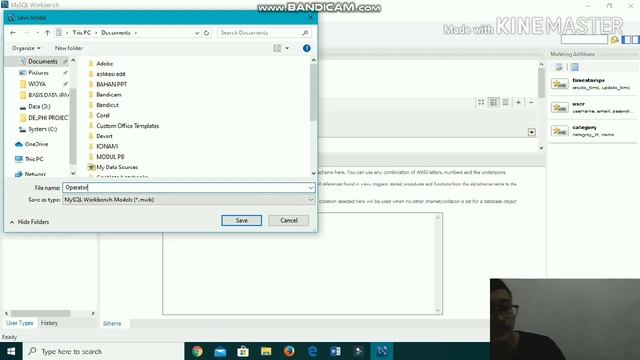Select the aplikasi edit folder
This screenshot has width=640, height=360.
click(111, 74)
